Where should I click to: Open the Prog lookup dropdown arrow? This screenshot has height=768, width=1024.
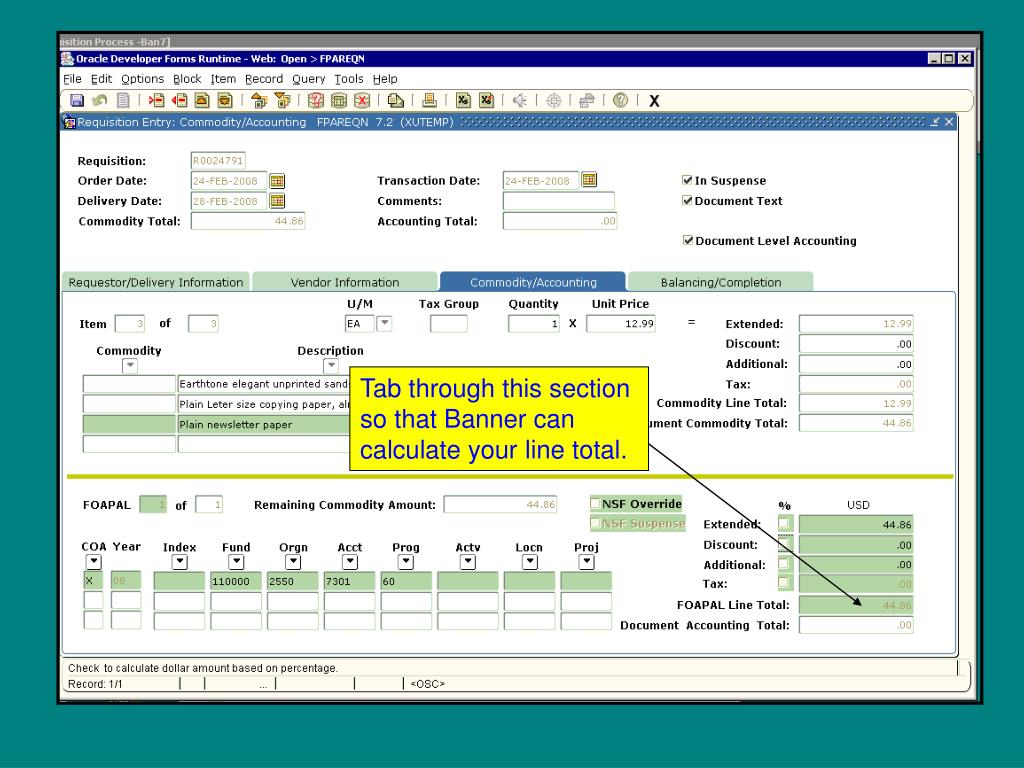pos(406,562)
